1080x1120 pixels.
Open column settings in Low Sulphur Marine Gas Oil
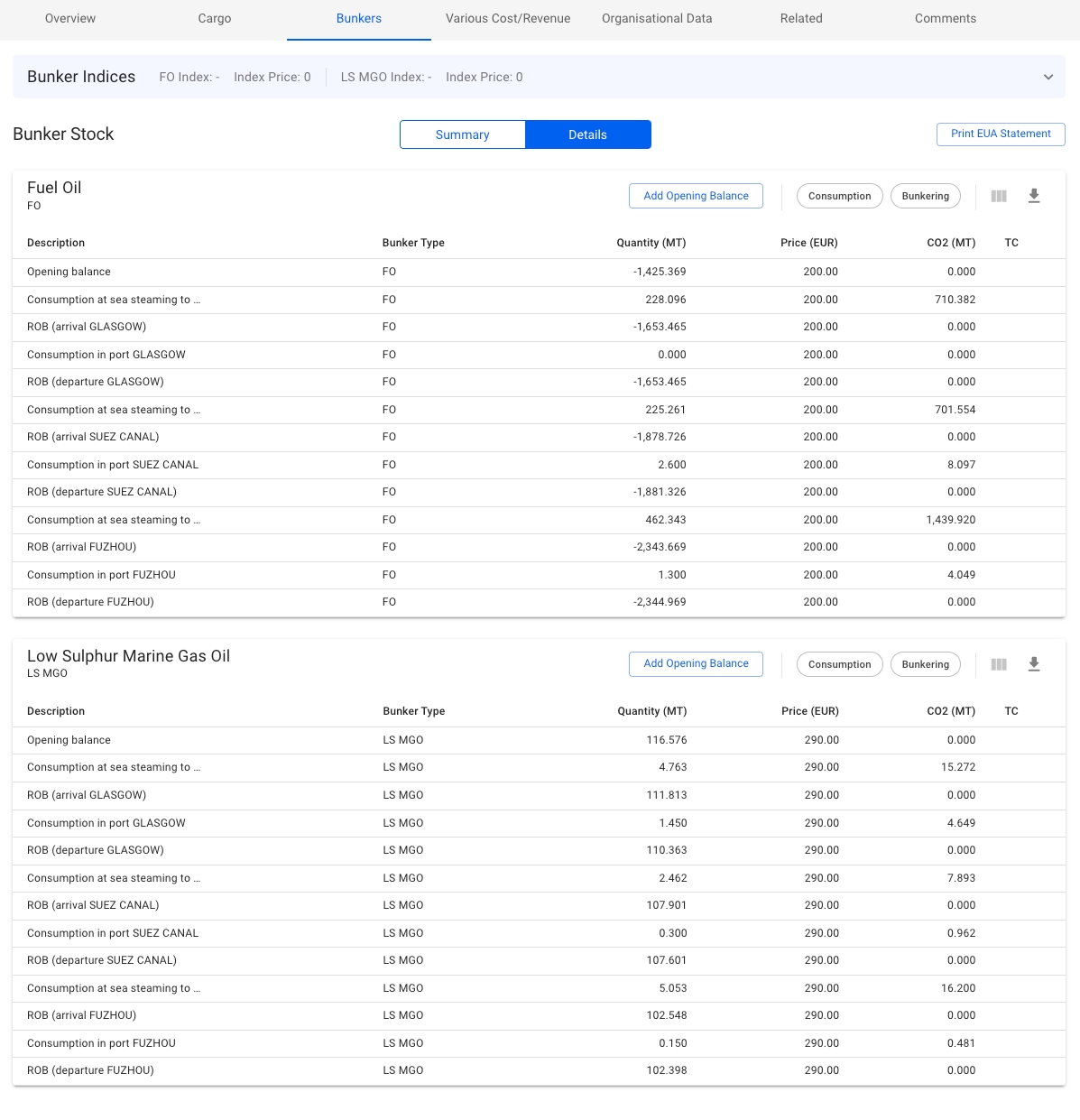coord(998,664)
